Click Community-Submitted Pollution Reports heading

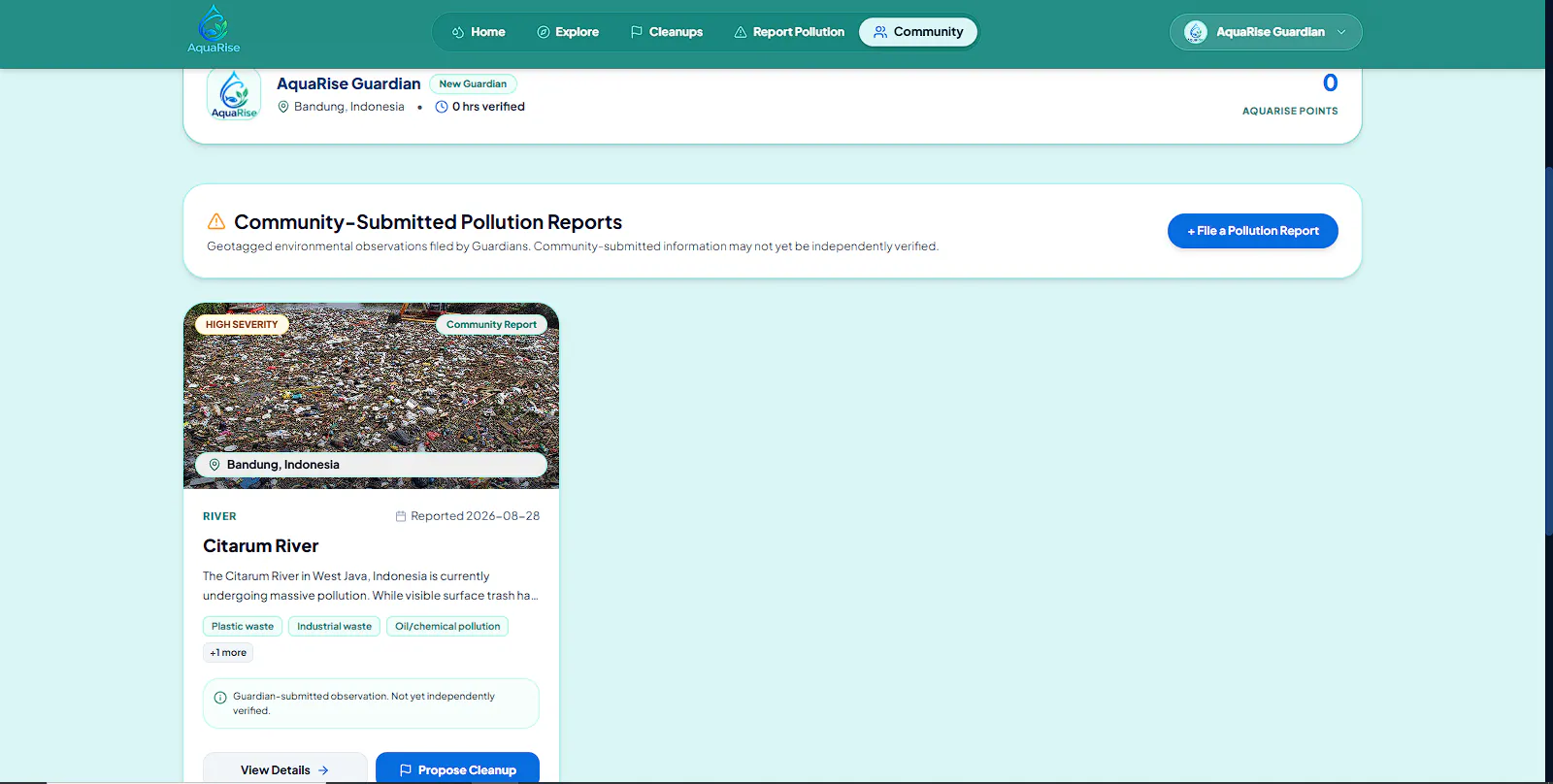click(428, 222)
